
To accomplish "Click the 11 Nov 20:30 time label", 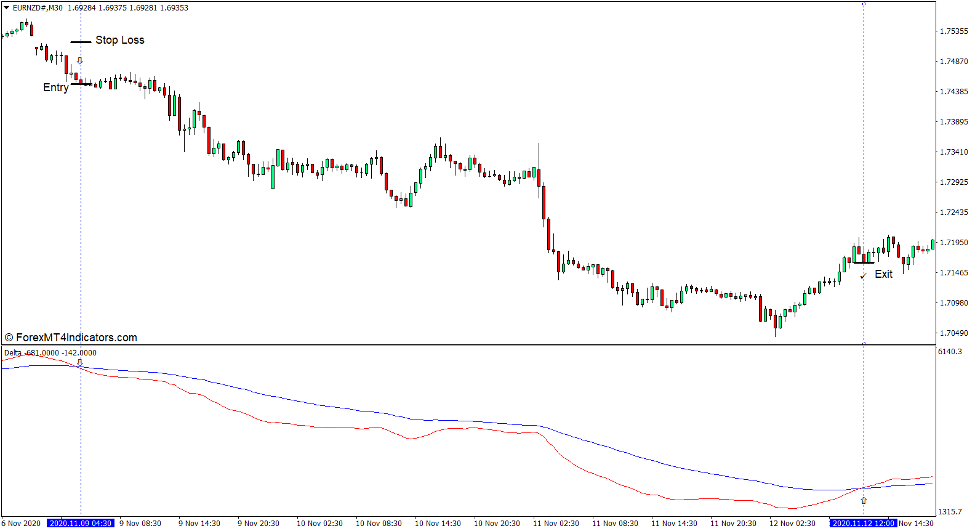I will [x=733, y=523].
